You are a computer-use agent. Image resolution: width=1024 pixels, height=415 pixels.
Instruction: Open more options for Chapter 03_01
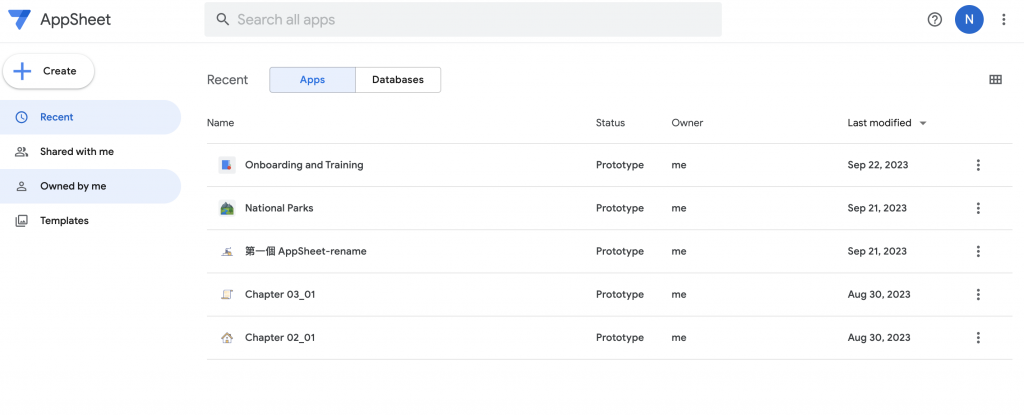click(978, 295)
